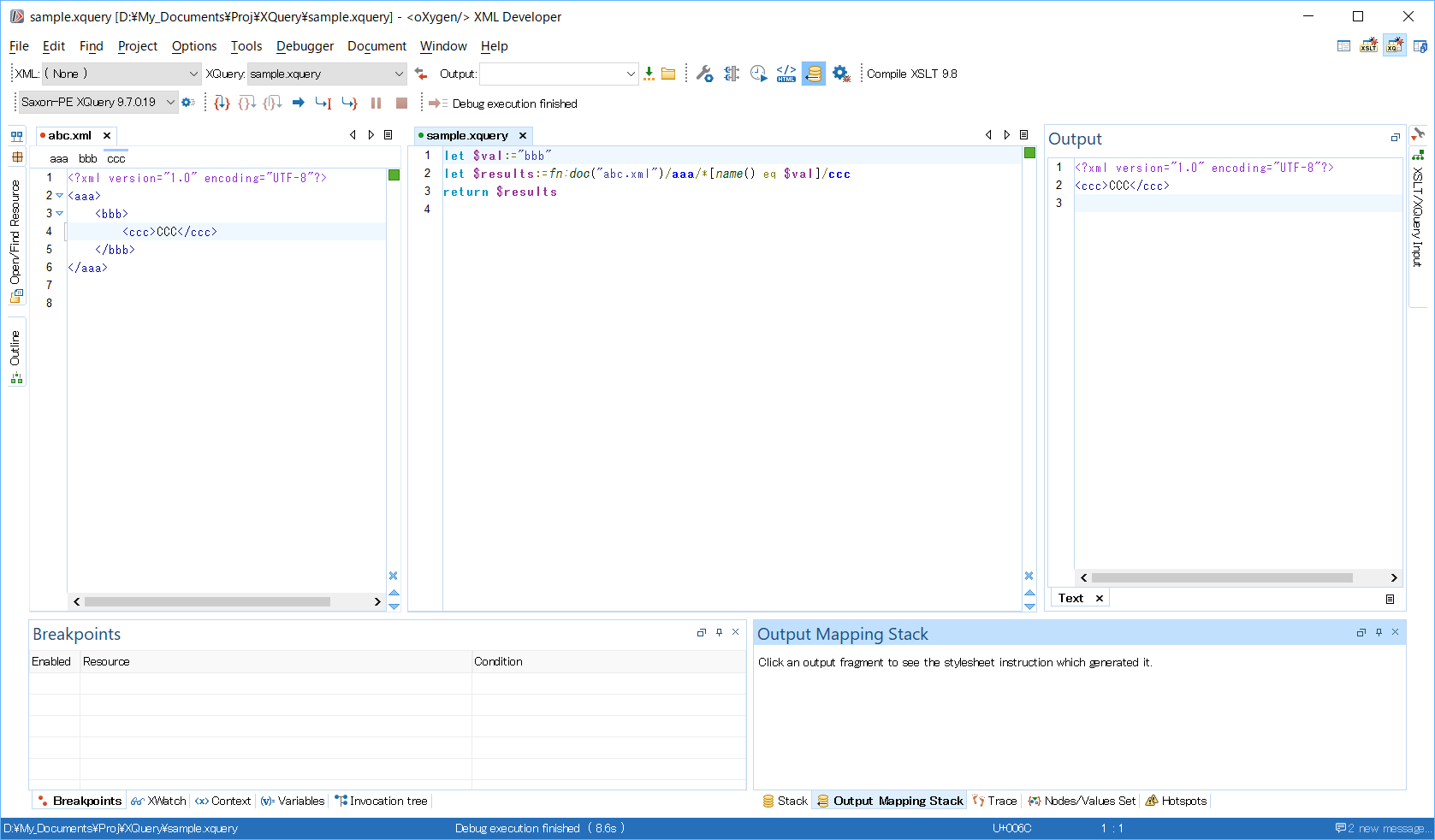
Task: Click the save output download arrow icon
Action: (649, 74)
